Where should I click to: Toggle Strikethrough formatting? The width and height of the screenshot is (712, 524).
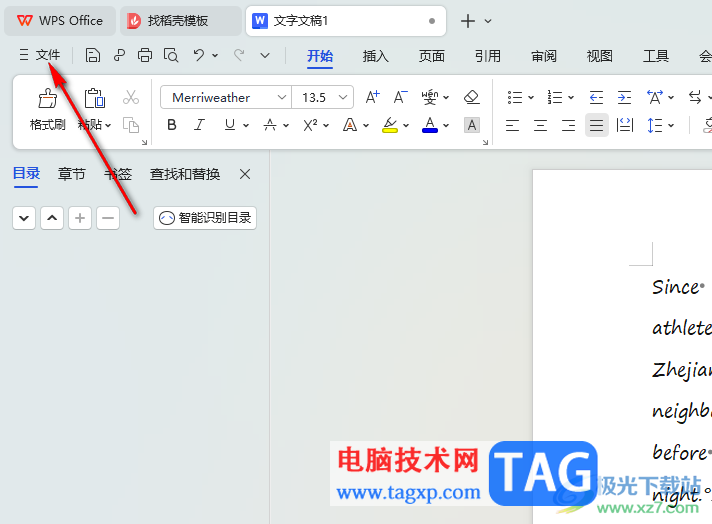point(270,125)
